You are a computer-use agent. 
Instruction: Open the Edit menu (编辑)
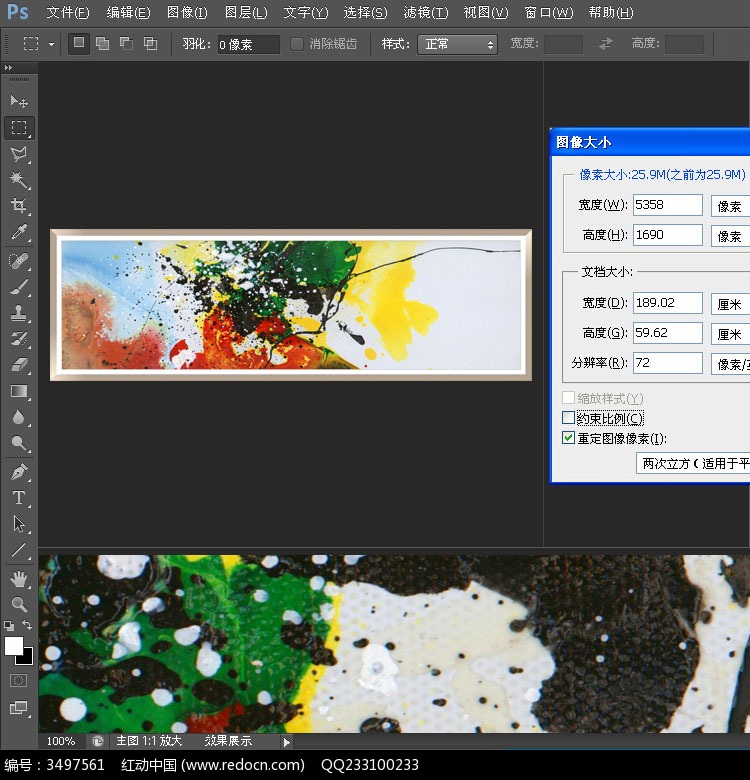(x=128, y=12)
